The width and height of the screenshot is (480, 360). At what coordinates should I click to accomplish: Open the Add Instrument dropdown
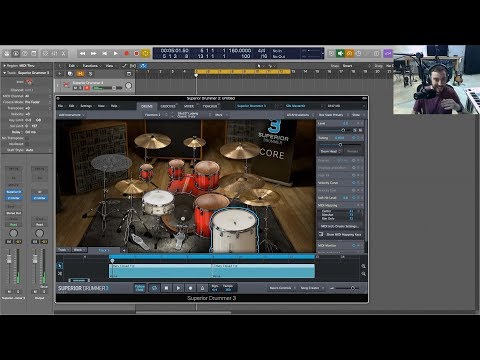point(71,115)
